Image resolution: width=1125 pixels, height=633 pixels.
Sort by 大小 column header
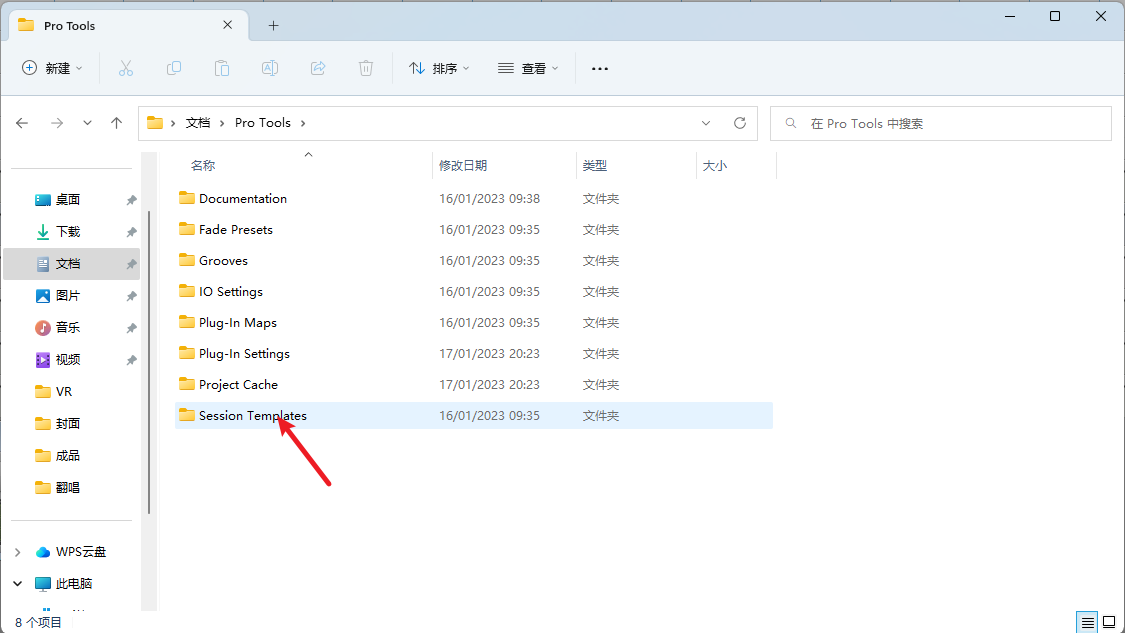coord(715,166)
